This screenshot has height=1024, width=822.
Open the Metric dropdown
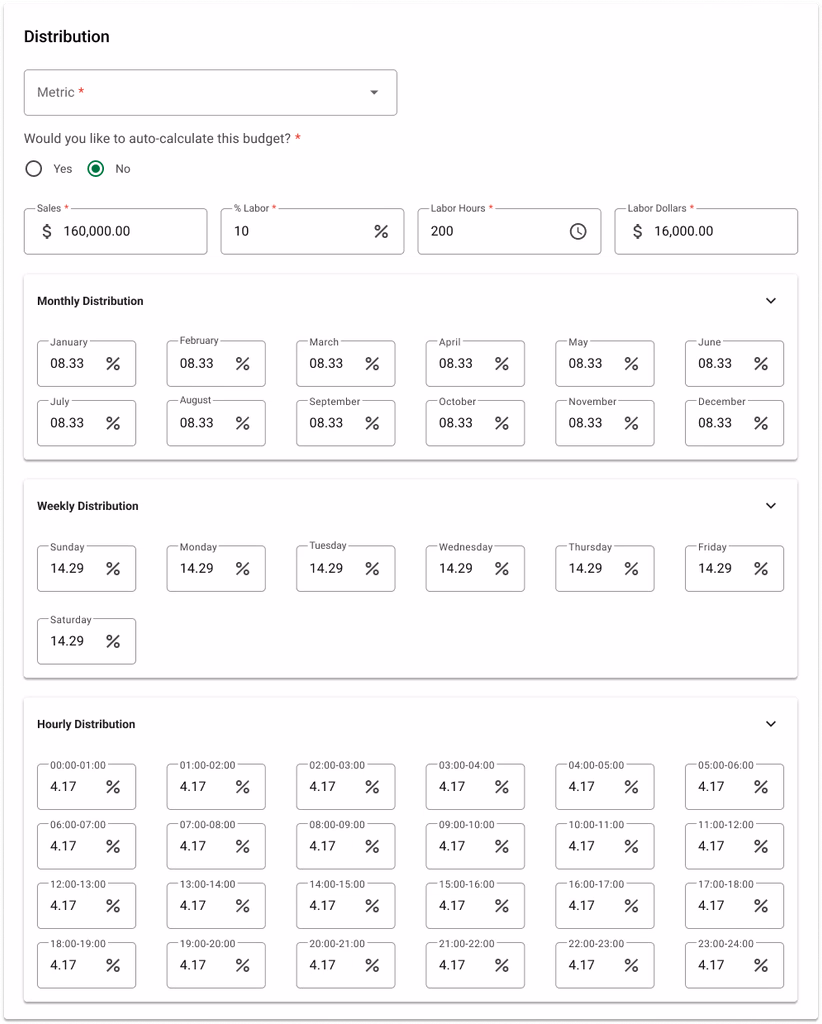tap(210, 92)
